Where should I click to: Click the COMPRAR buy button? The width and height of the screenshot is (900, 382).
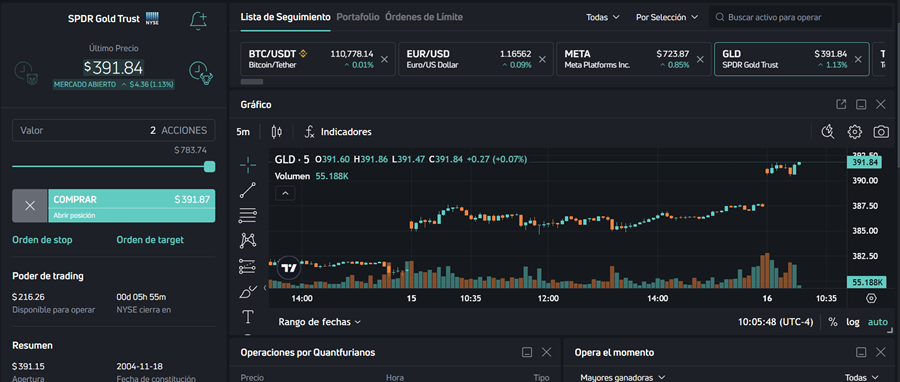[x=131, y=206]
